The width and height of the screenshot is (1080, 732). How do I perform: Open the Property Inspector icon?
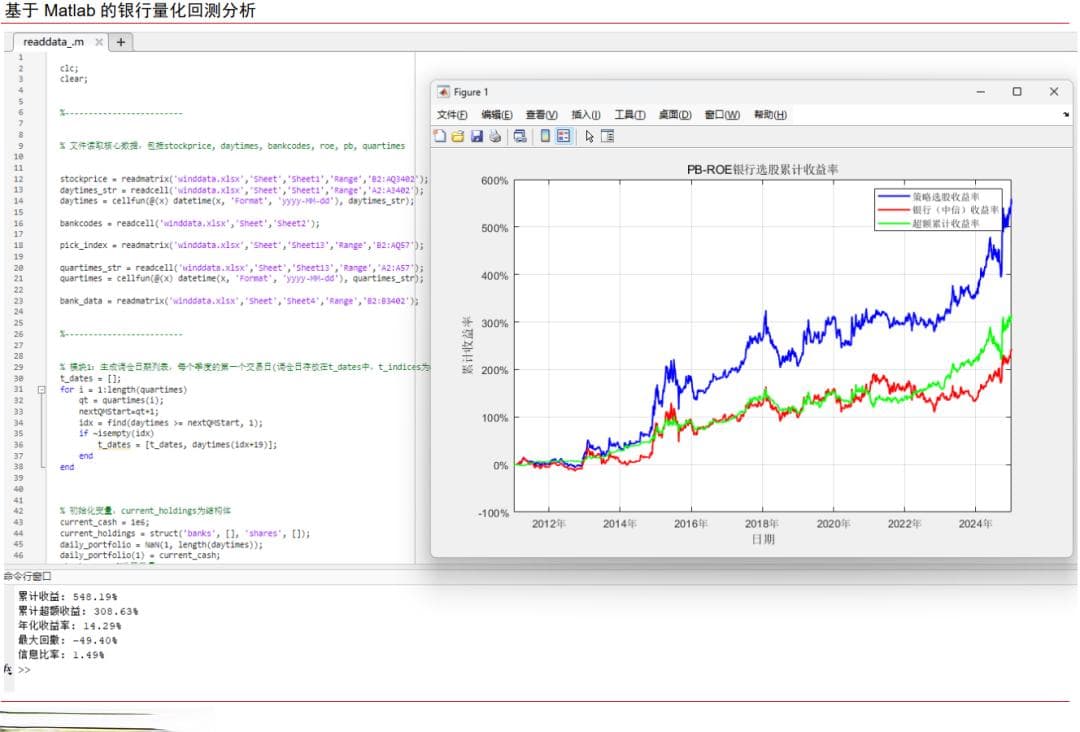click(x=608, y=136)
